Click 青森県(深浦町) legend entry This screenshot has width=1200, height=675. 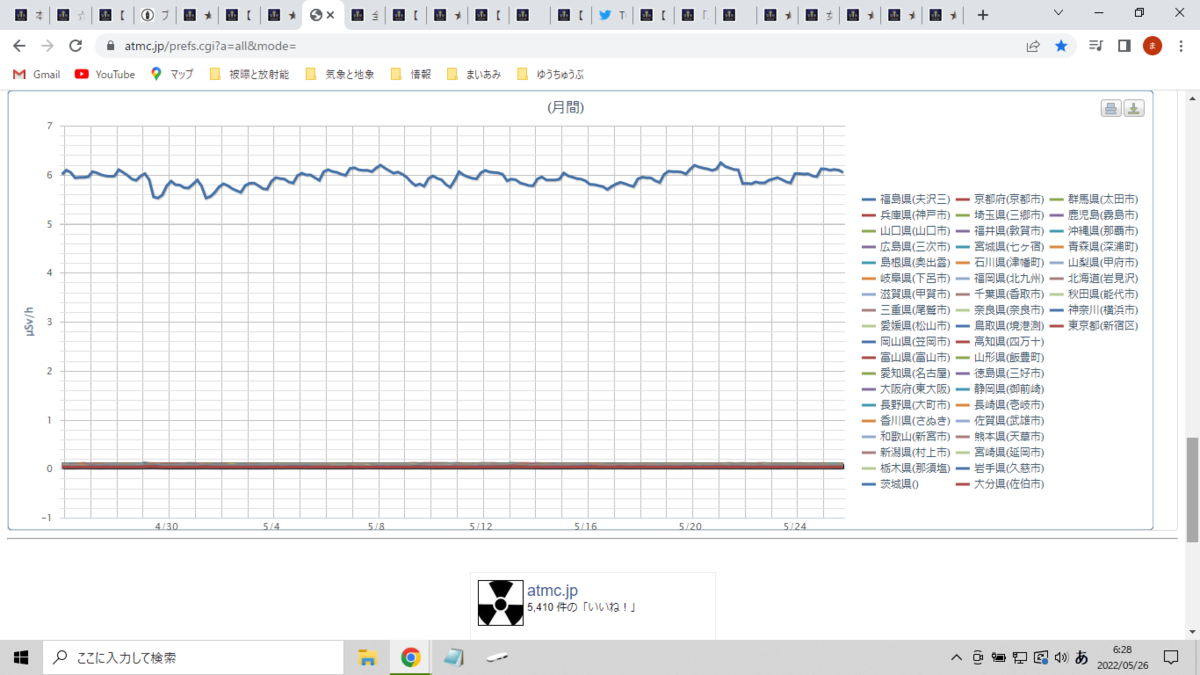[1093, 247]
